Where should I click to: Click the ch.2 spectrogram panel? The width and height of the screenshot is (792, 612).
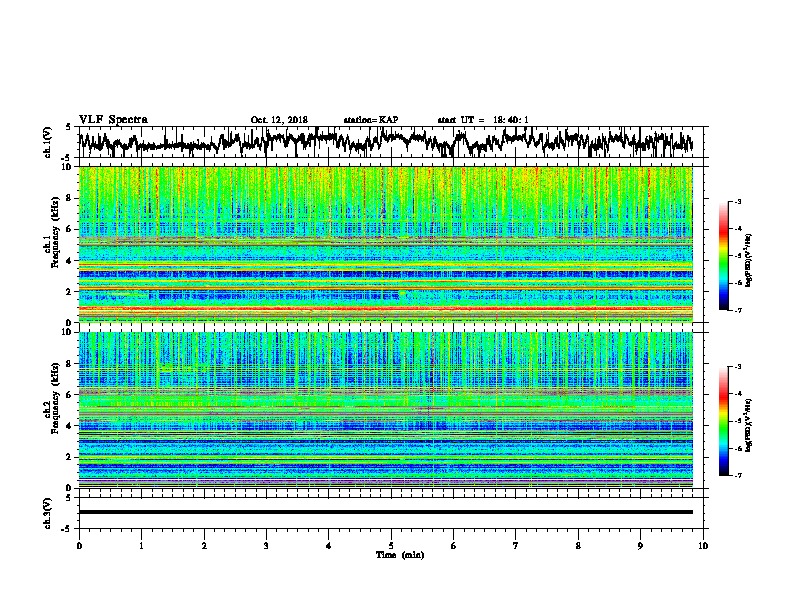[385, 410]
